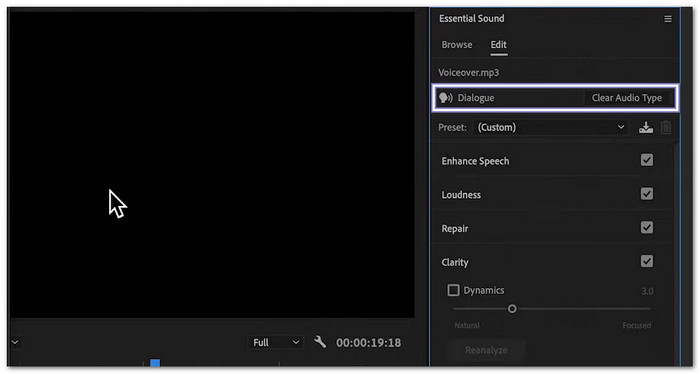The width and height of the screenshot is (700, 374).
Task: Toggle the Clarity checkbox
Action: pyautogui.click(x=646, y=261)
